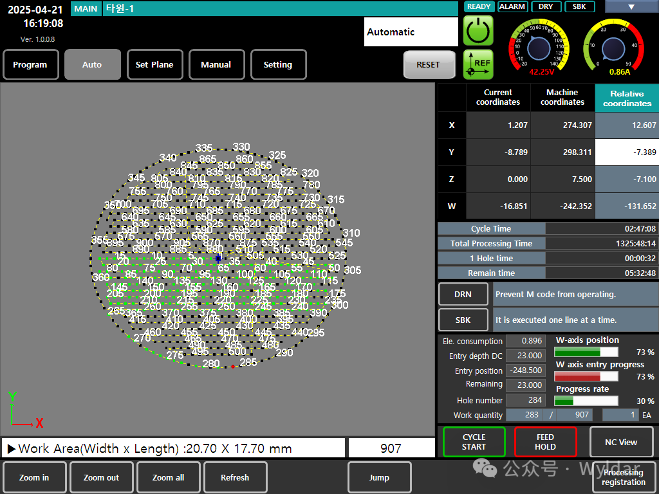The height and width of the screenshot is (495, 660).
Task: Click the 907 field beside Work Area
Action: point(391,448)
